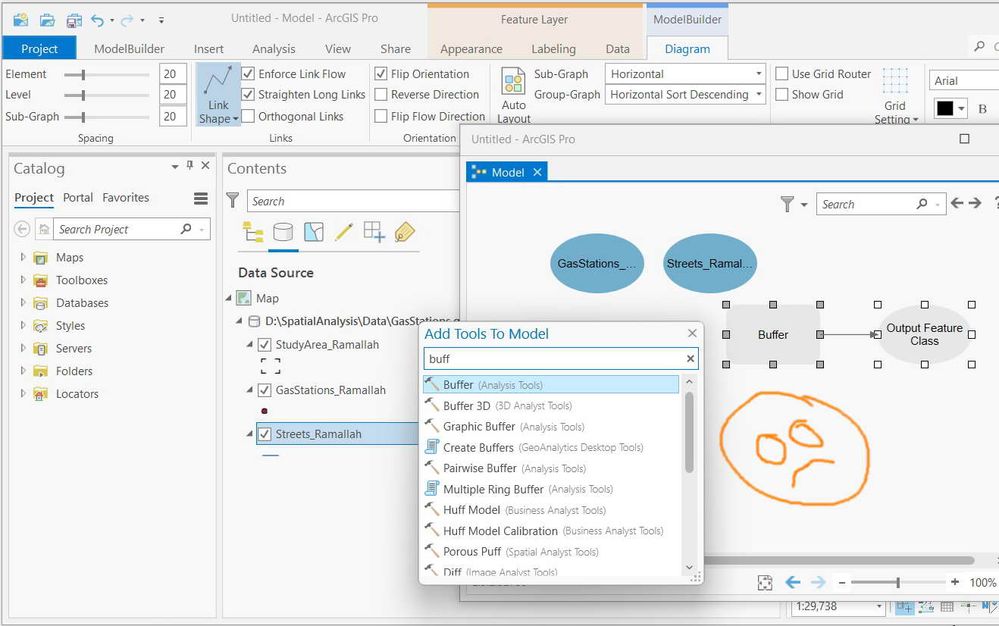This screenshot has height=626, width=999.
Task: Switch to List By Selection
Action: pyautogui.click(x=313, y=232)
